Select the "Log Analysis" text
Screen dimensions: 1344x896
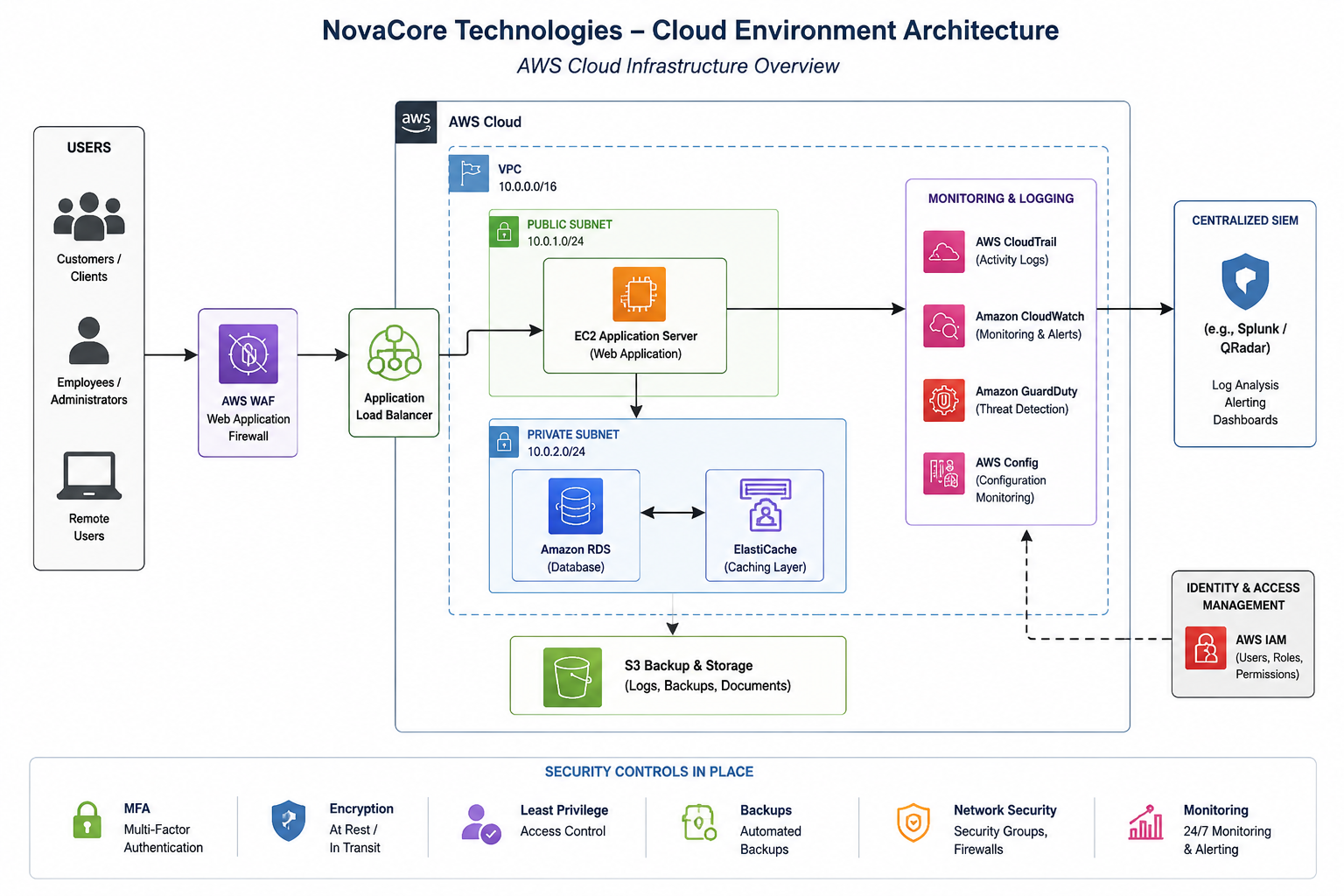(x=1245, y=385)
